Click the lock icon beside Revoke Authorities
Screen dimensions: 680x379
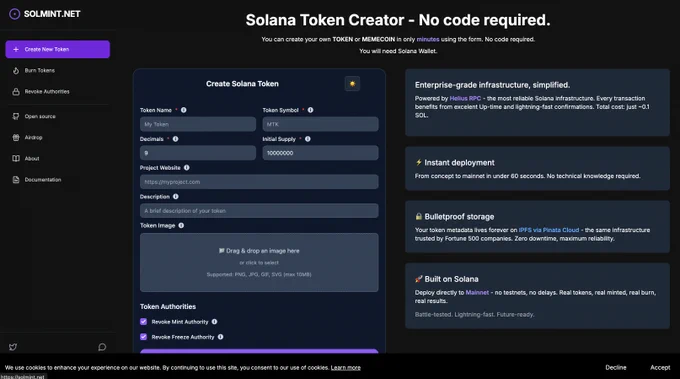tap(16, 91)
